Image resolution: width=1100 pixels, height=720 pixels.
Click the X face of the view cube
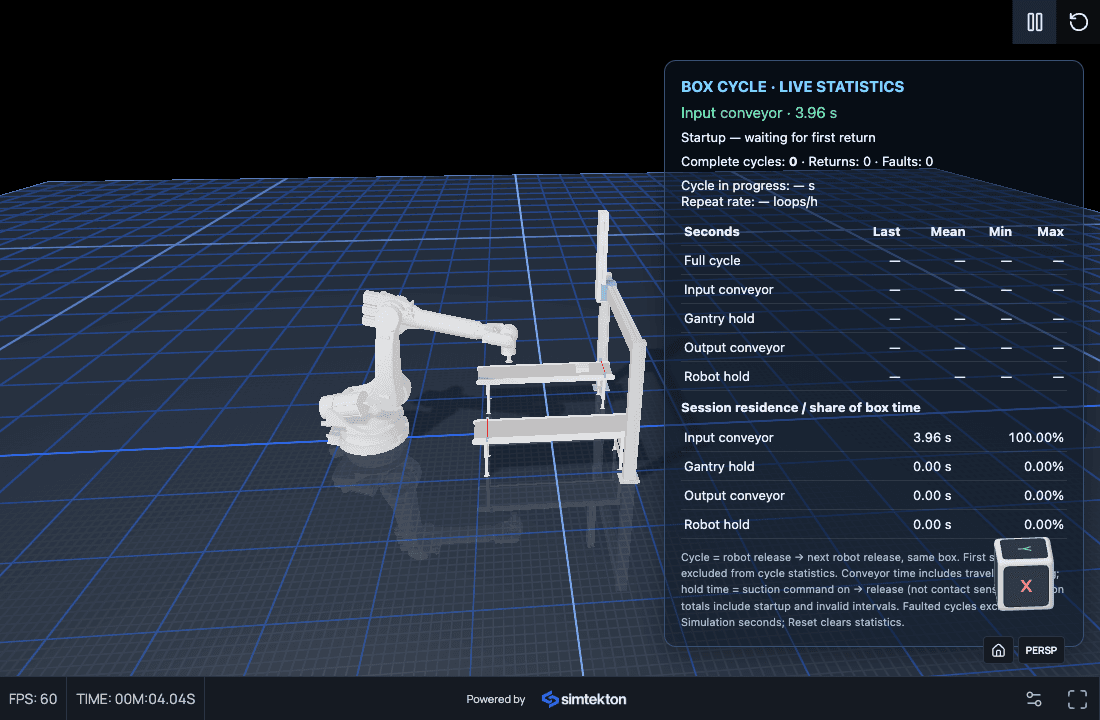pos(1026,586)
